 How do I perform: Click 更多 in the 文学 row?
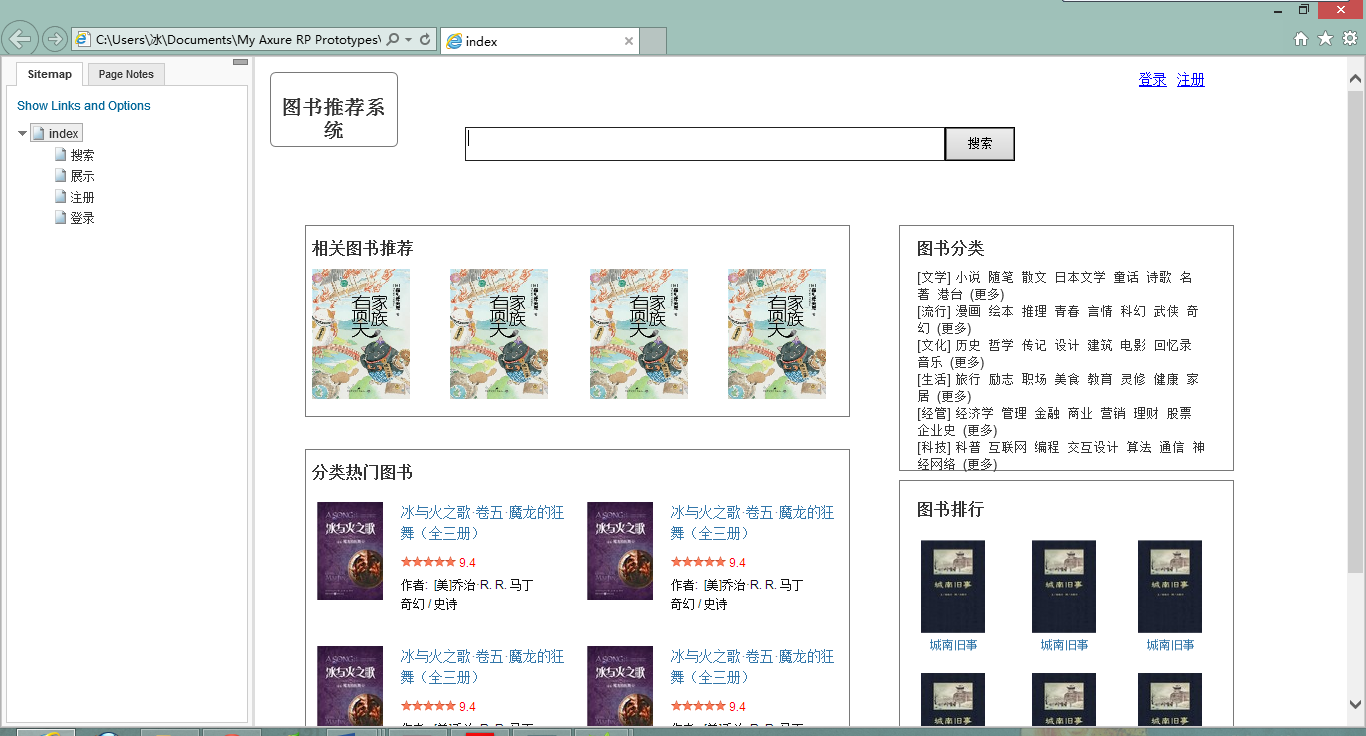pyautogui.click(x=987, y=295)
